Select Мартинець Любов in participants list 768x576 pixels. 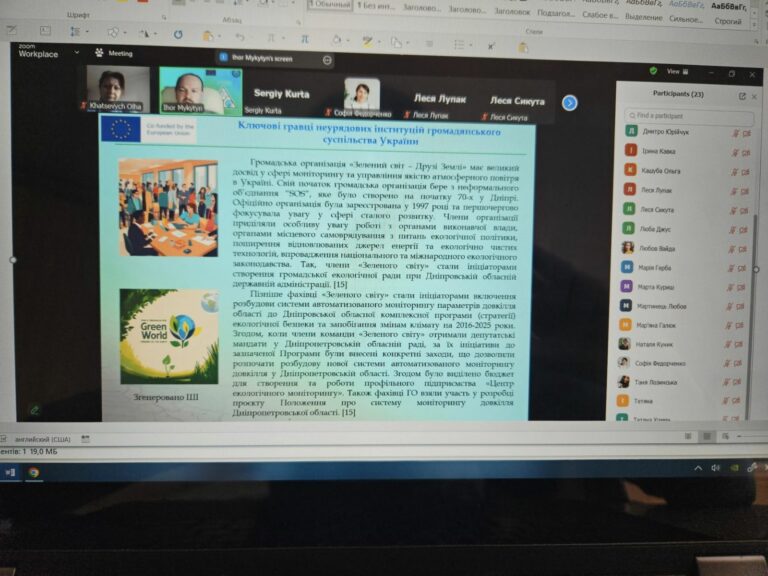pos(683,306)
